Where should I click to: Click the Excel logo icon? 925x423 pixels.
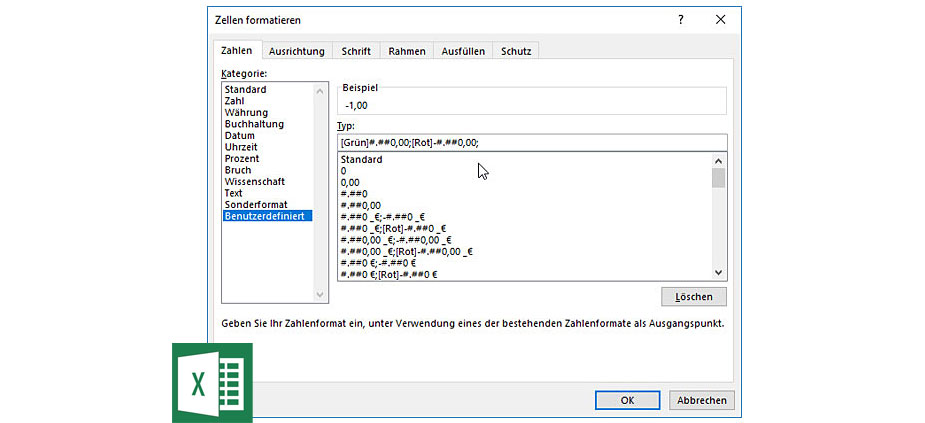212,381
